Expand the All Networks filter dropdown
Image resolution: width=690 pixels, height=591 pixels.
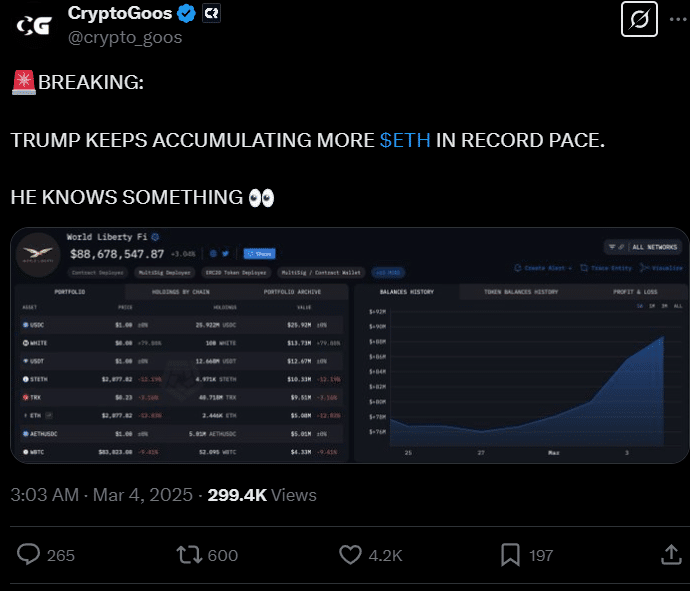(645, 247)
